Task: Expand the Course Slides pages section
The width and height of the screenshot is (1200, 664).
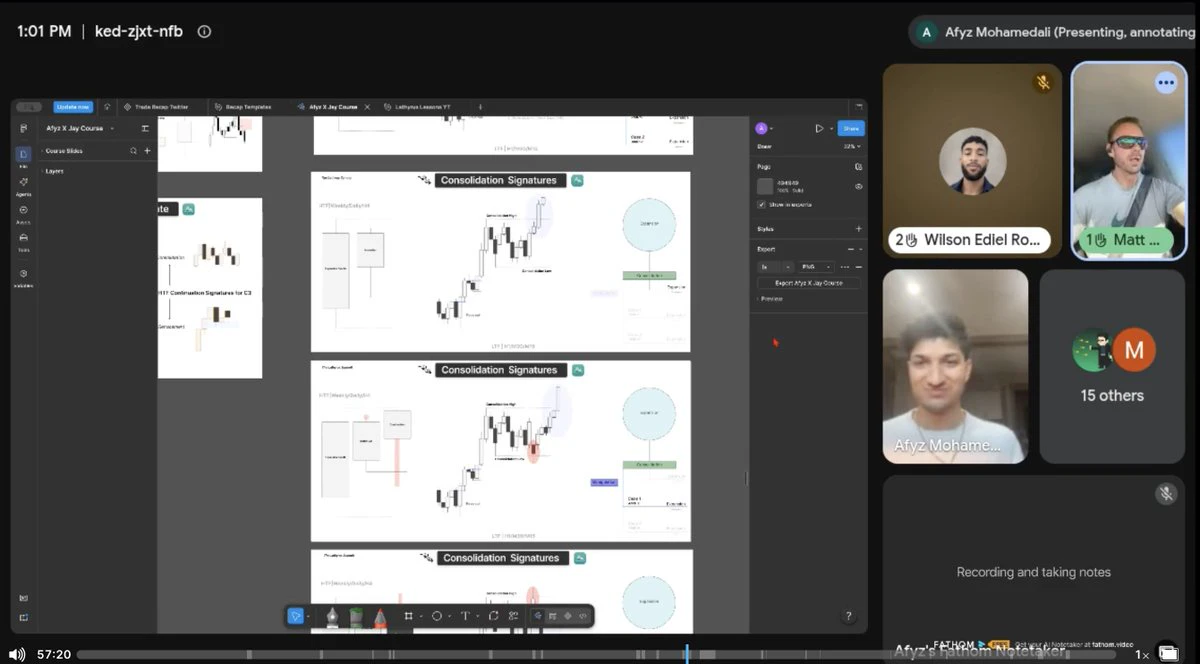Action: [x=62, y=151]
